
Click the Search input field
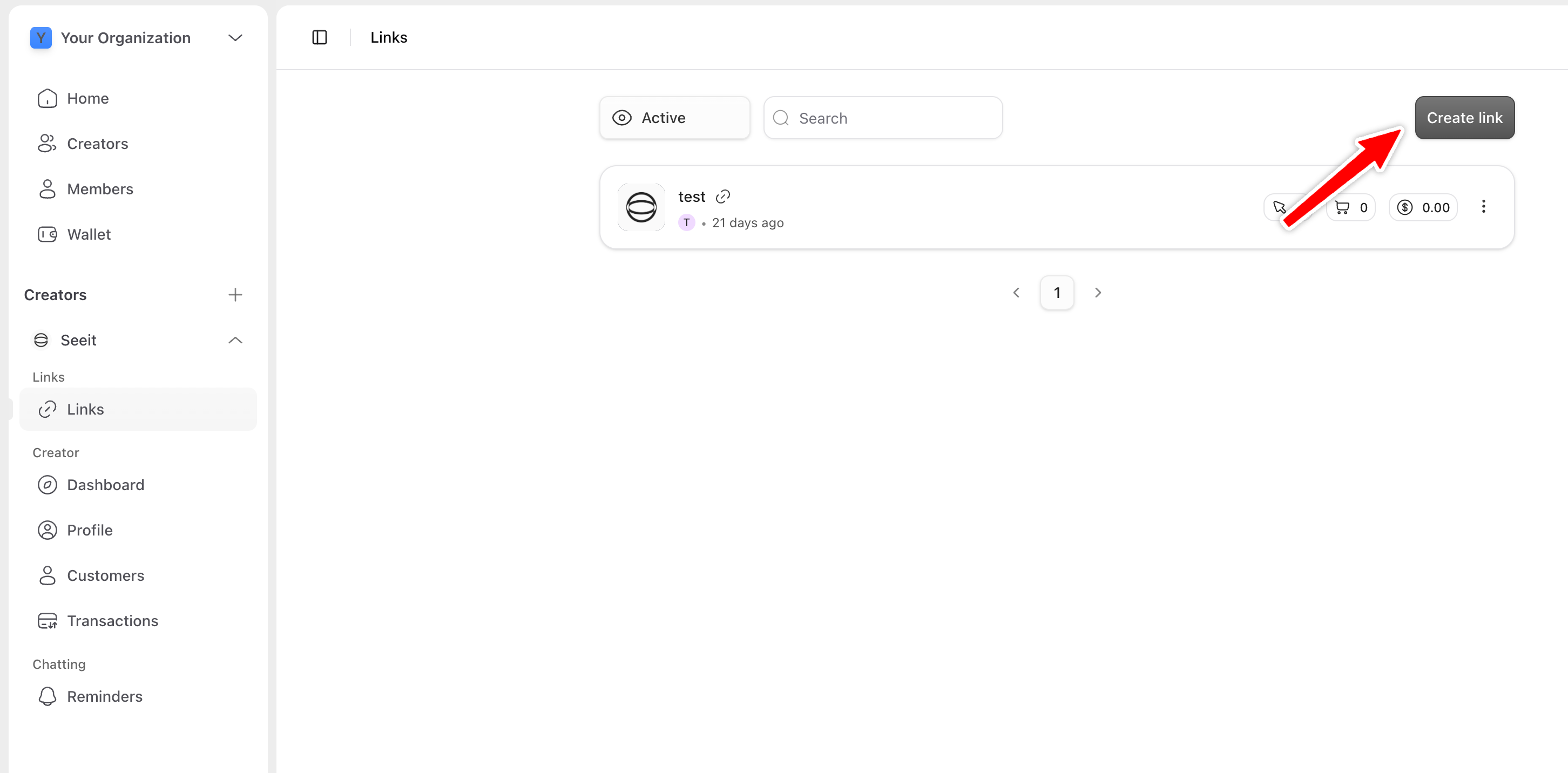(x=883, y=118)
